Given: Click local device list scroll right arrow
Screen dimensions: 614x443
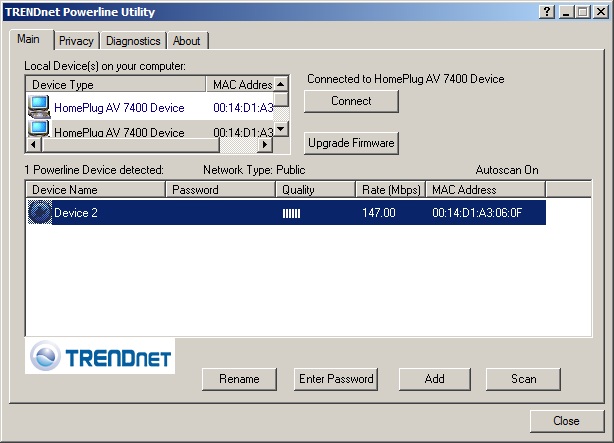Looking at the screenshot, I should 265,145.
